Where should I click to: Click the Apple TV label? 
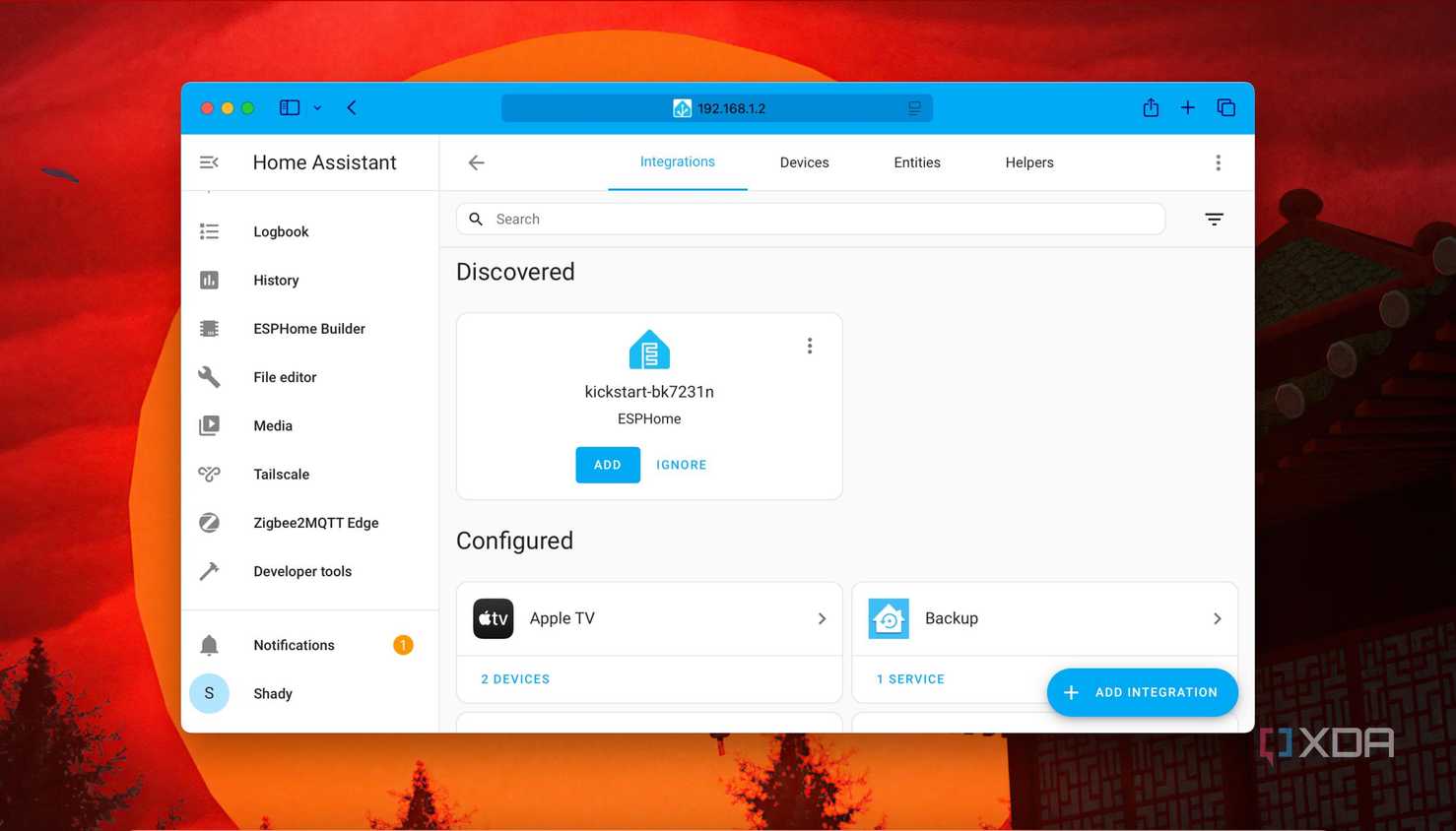point(562,618)
